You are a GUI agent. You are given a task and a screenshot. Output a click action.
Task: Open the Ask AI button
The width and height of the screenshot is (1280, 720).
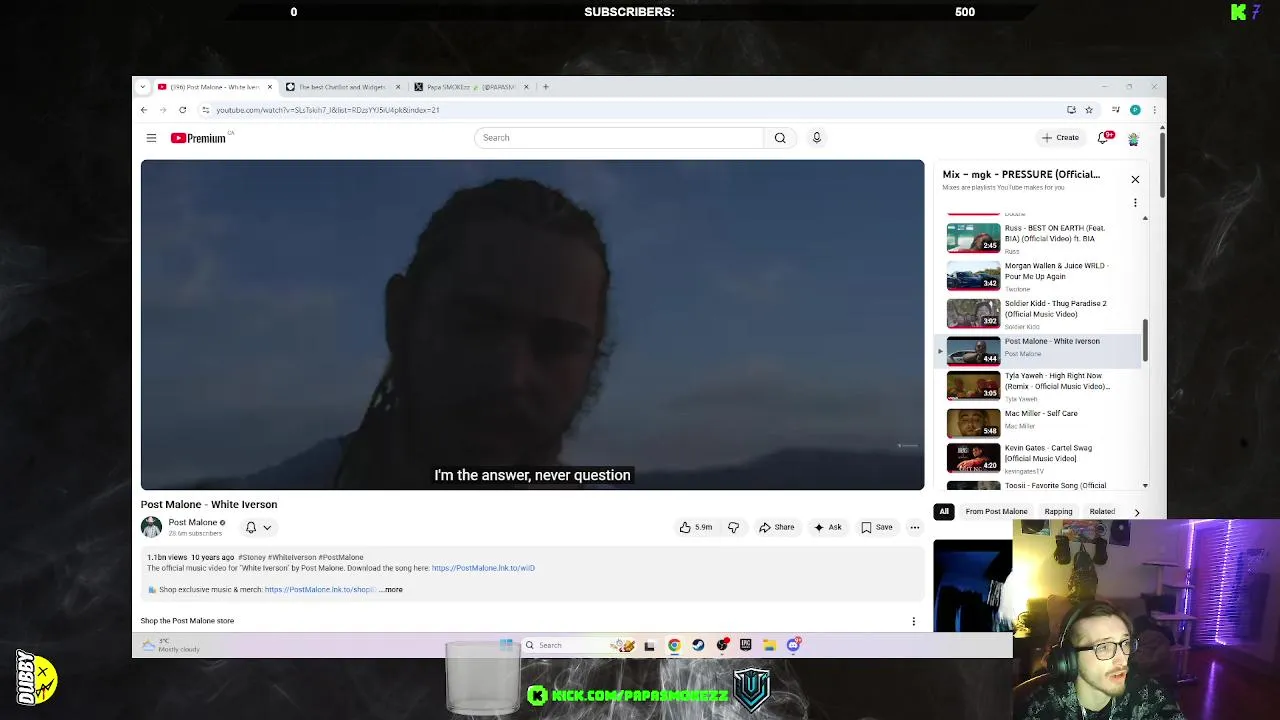coord(828,527)
